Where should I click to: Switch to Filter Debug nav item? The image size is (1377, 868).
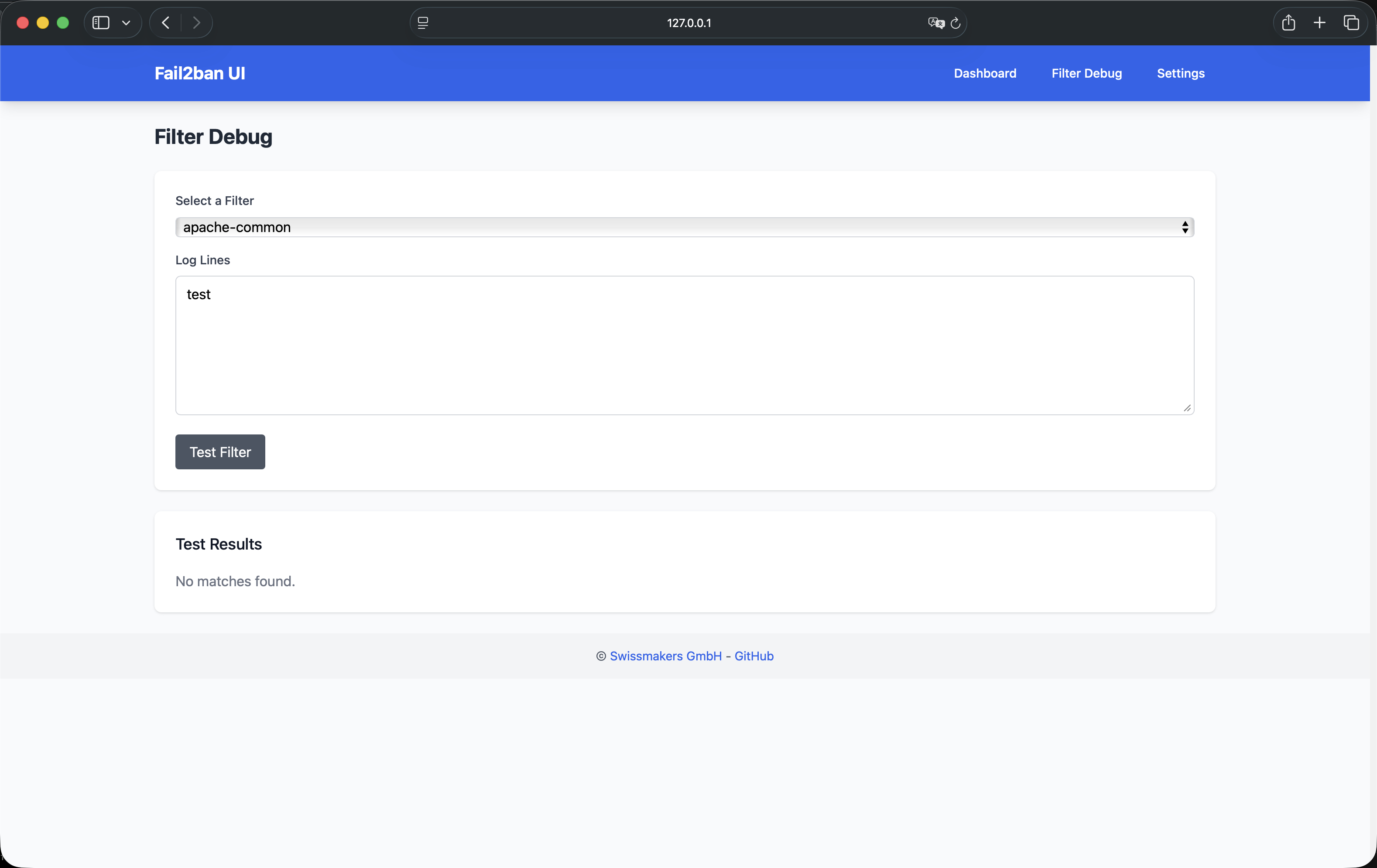1086,73
